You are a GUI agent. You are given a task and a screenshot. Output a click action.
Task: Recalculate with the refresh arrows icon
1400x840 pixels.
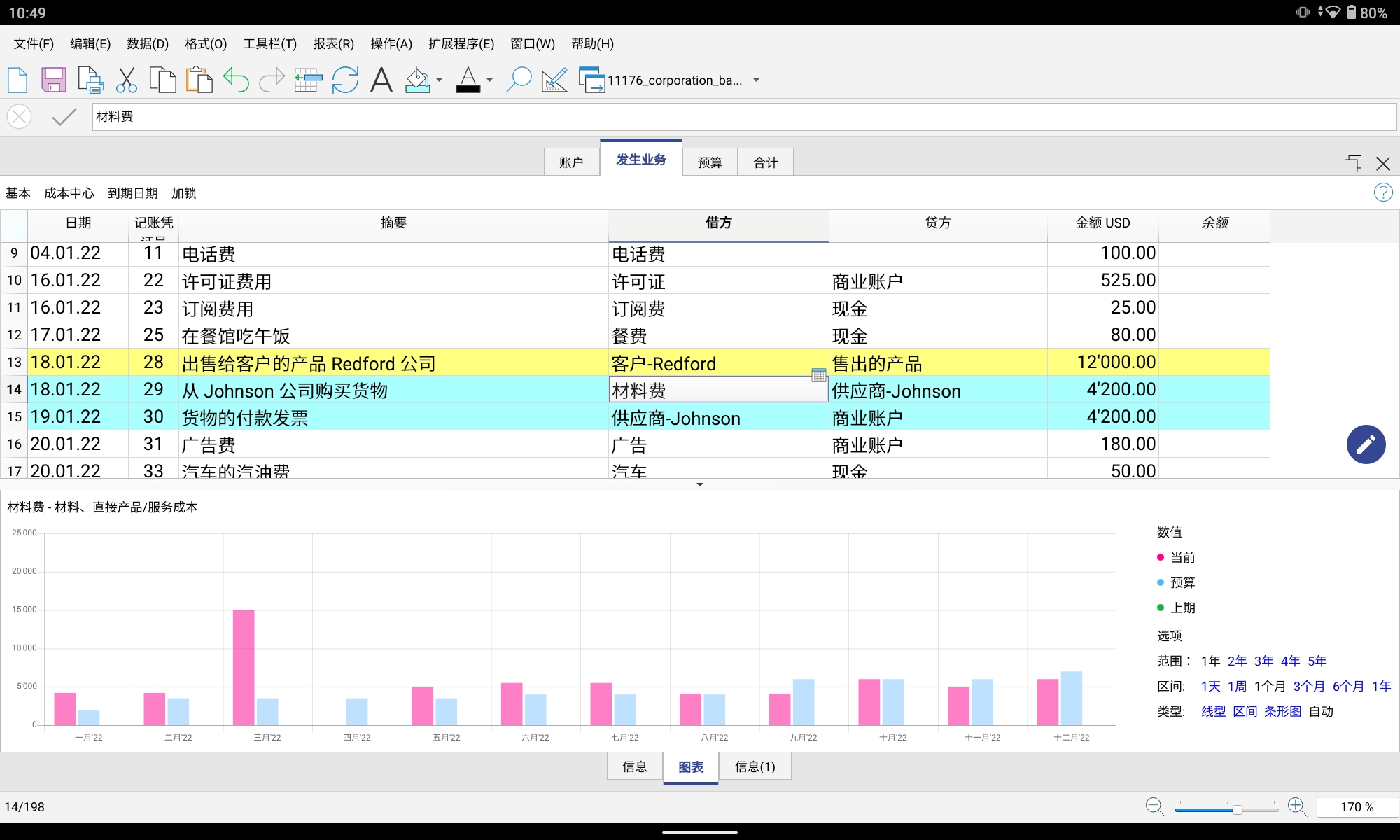pos(345,80)
